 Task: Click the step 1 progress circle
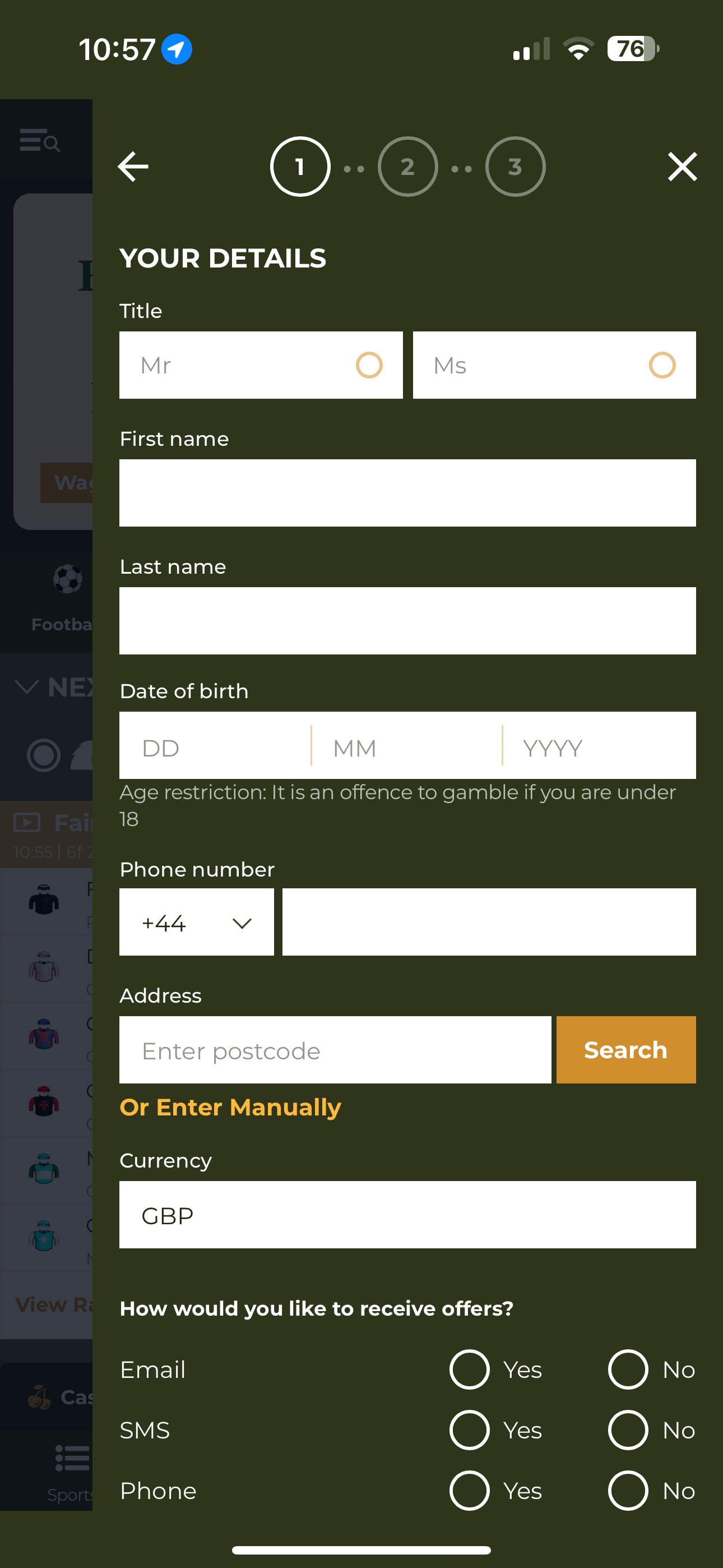(x=299, y=166)
